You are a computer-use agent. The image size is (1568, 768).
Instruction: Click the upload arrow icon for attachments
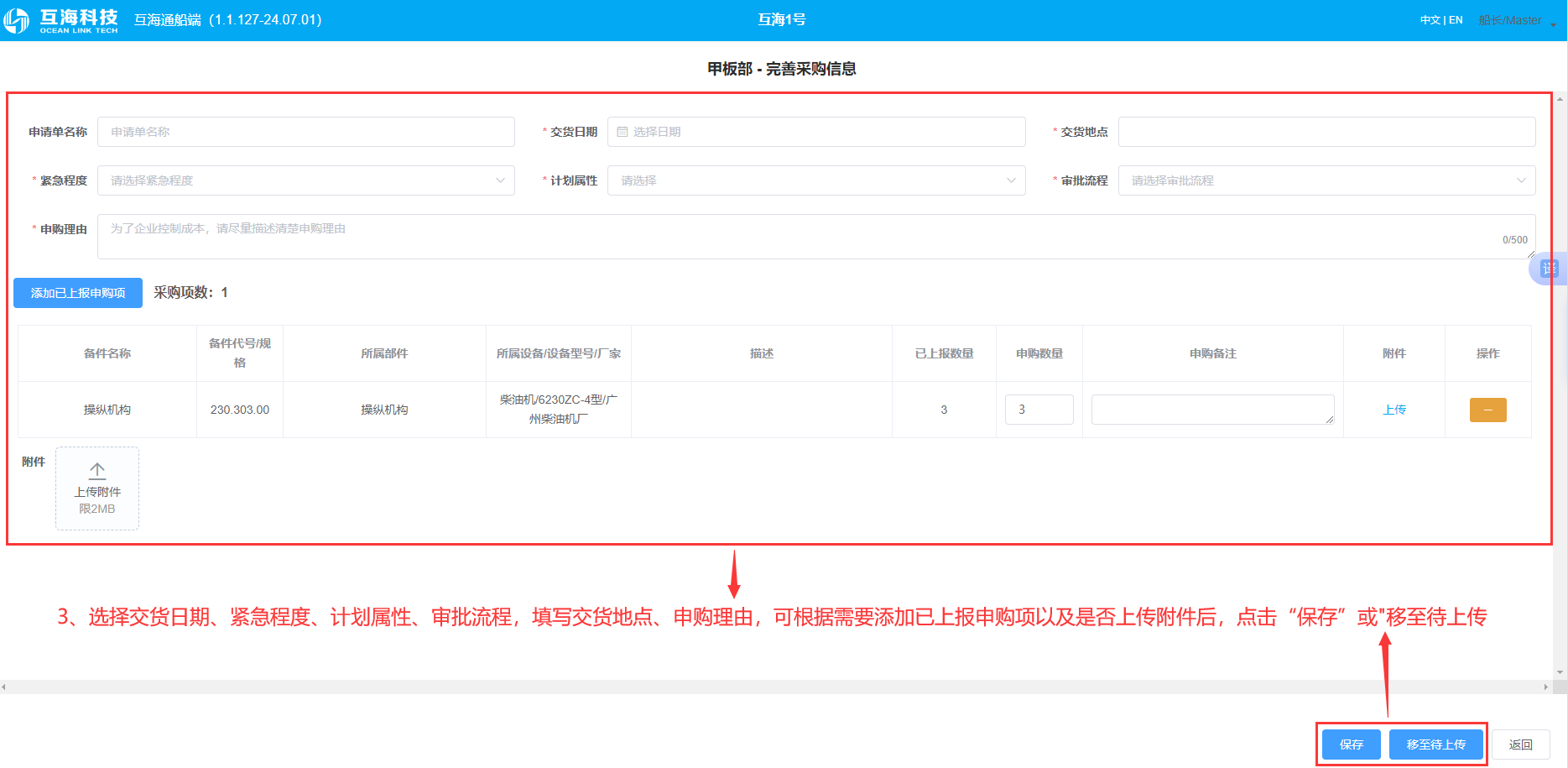(97, 471)
